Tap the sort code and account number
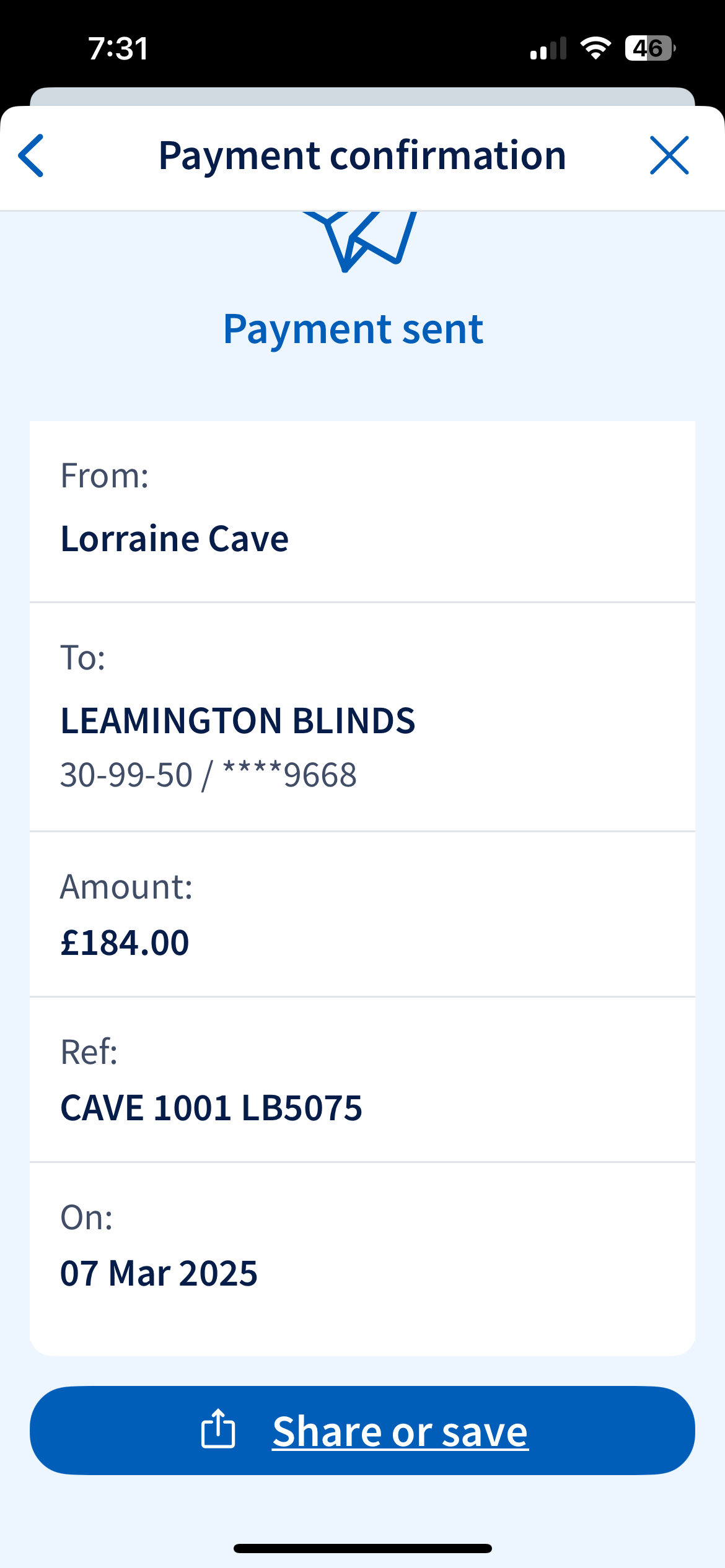The height and width of the screenshot is (1568, 725). pos(208,775)
